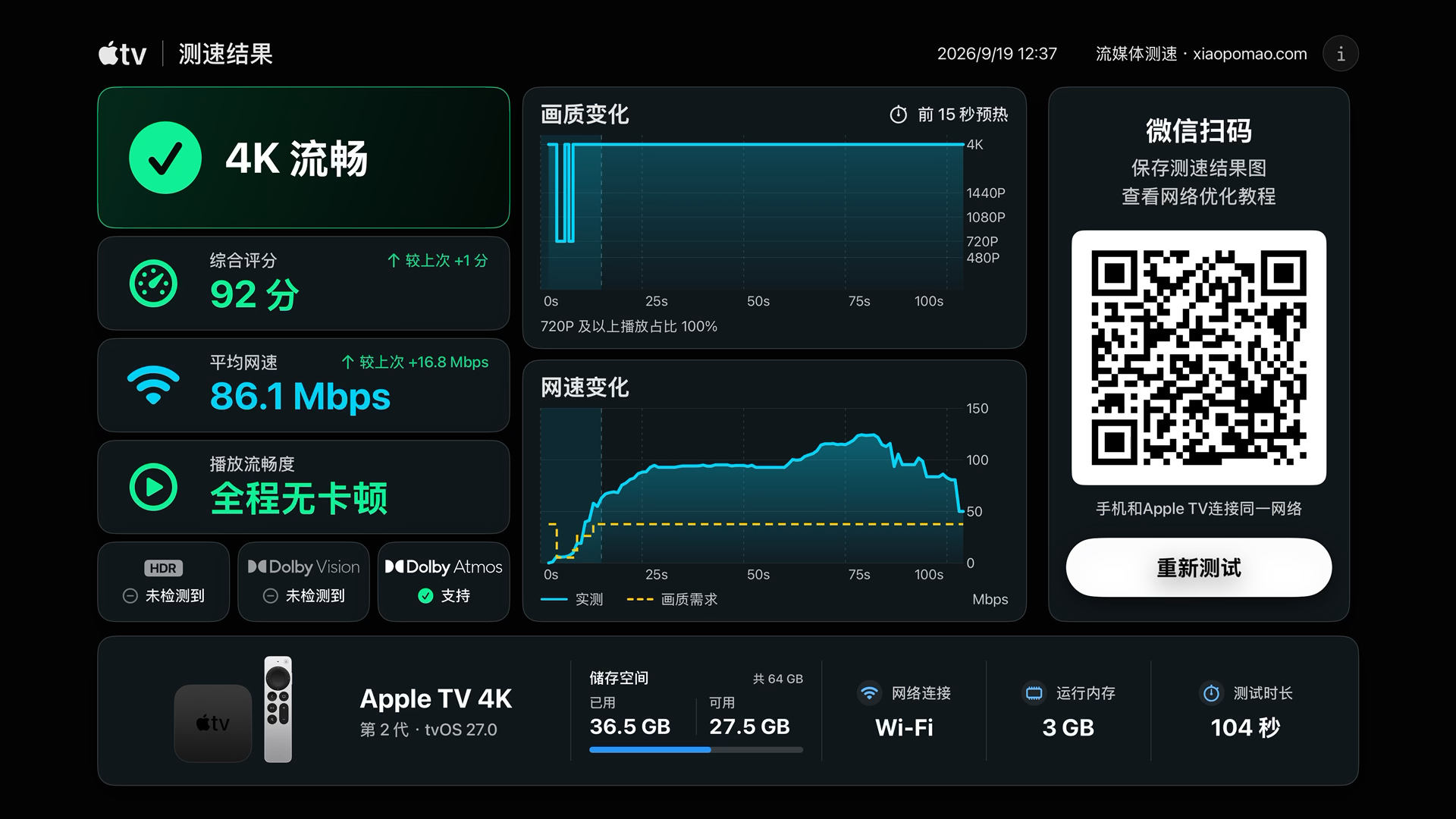
Task: Click the speedometer icon for 综合评分
Action: coord(153,284)
